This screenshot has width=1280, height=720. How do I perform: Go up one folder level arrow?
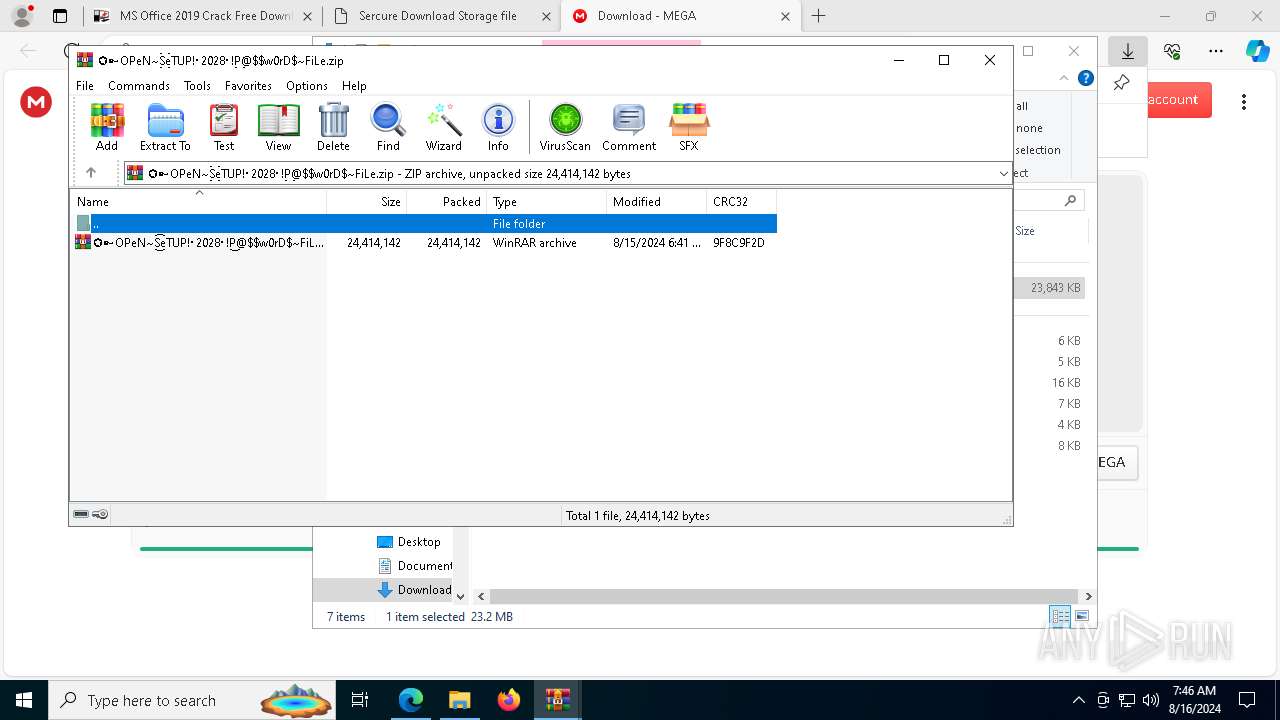[91, 173]
